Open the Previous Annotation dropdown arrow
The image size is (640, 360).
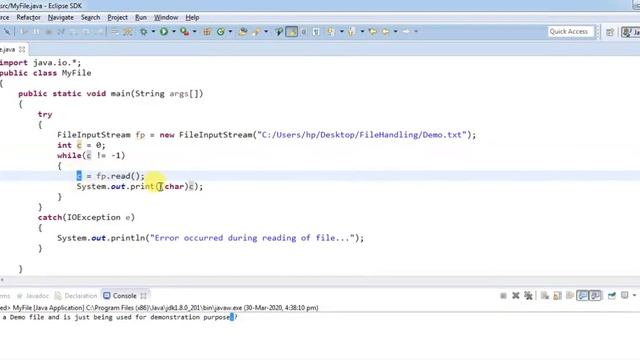click(x=362, y=31)
